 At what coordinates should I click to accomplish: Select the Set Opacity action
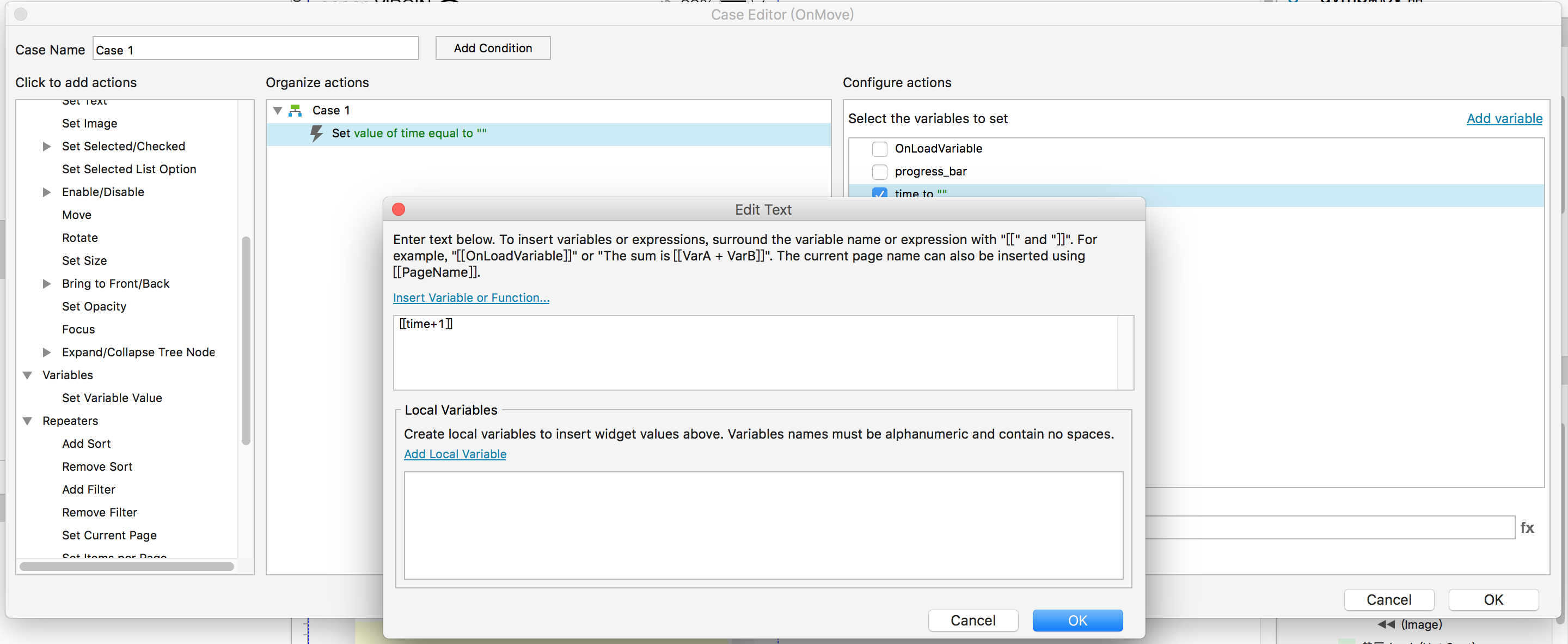point(94,306)
